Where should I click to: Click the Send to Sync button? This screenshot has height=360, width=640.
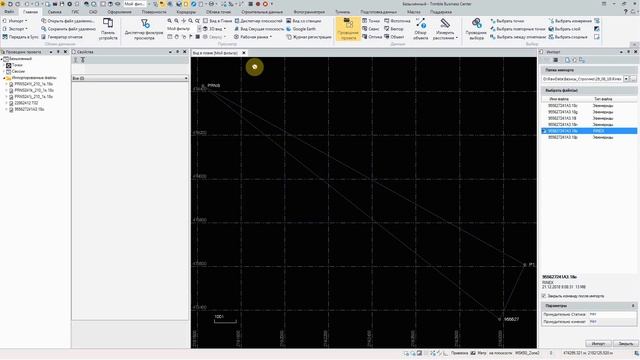[20, 37]
